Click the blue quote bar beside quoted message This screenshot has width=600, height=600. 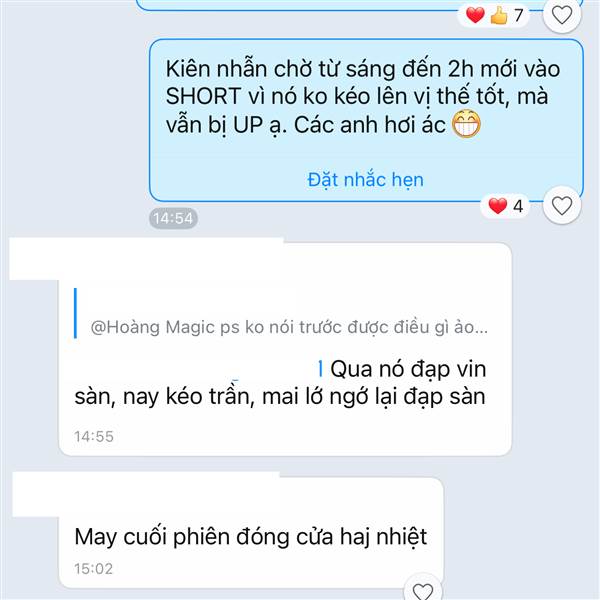[x=75, y=313]
